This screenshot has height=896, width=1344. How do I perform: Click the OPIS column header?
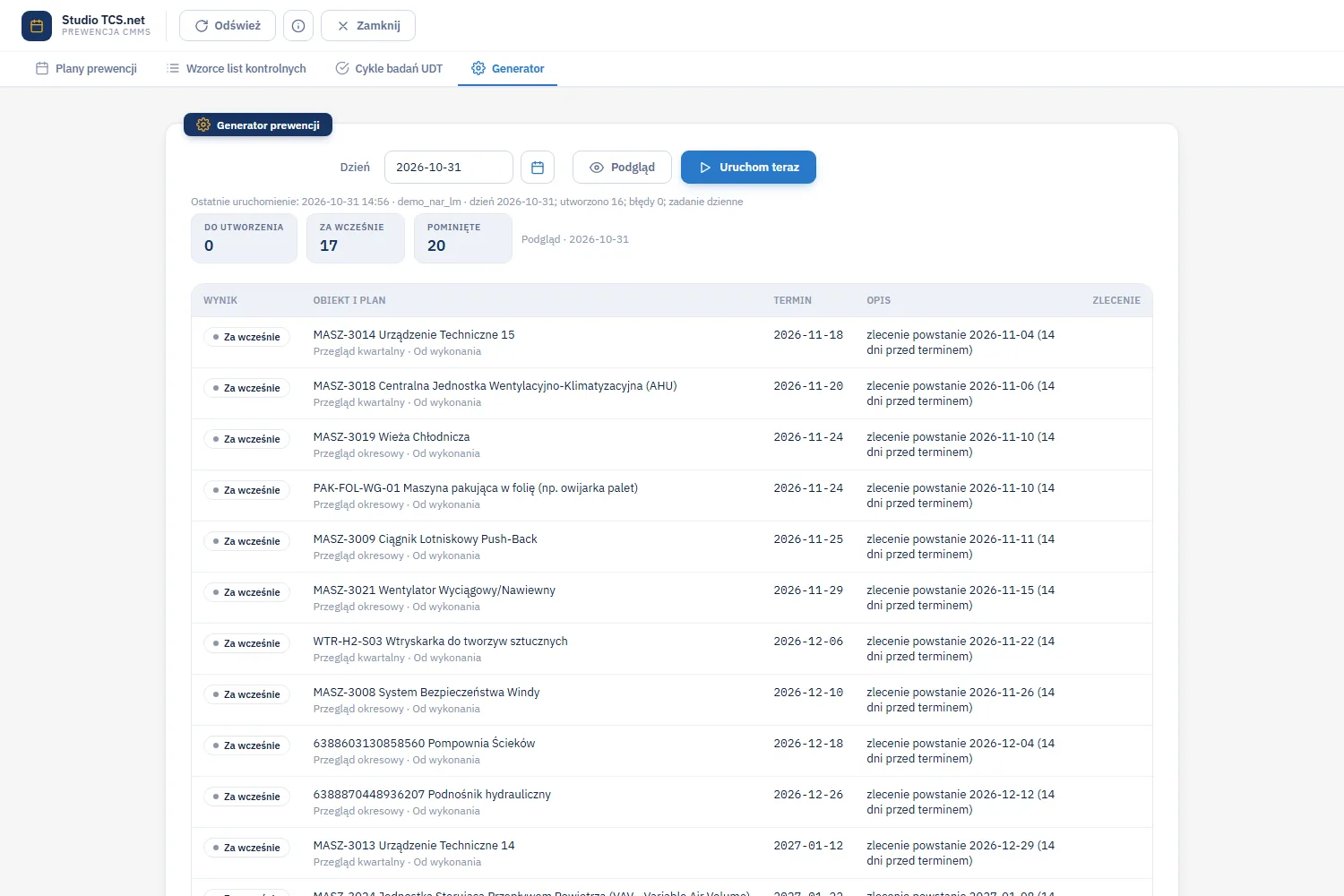point(879,300)
